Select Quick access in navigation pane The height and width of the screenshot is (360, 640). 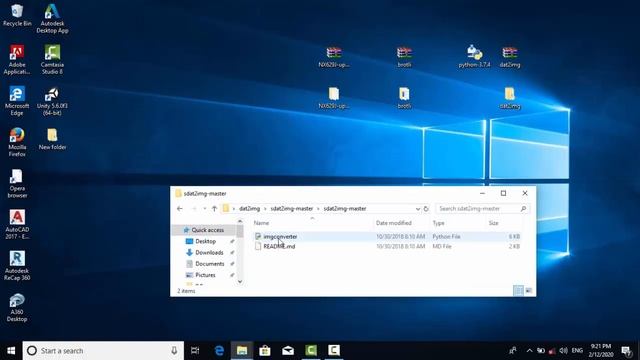[x=207, y=230]
